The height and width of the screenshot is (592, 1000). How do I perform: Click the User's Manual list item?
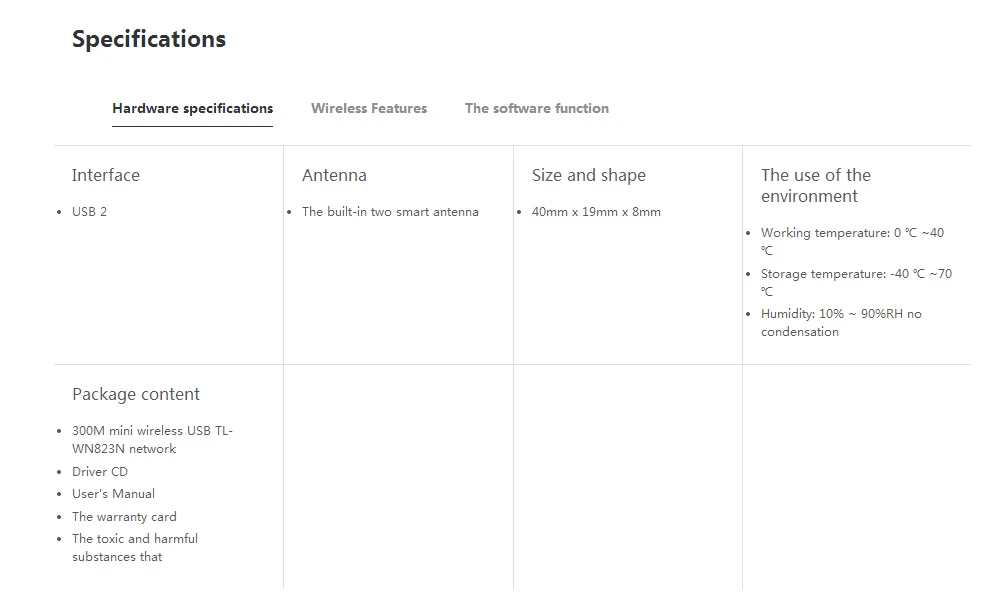(114, 494)
